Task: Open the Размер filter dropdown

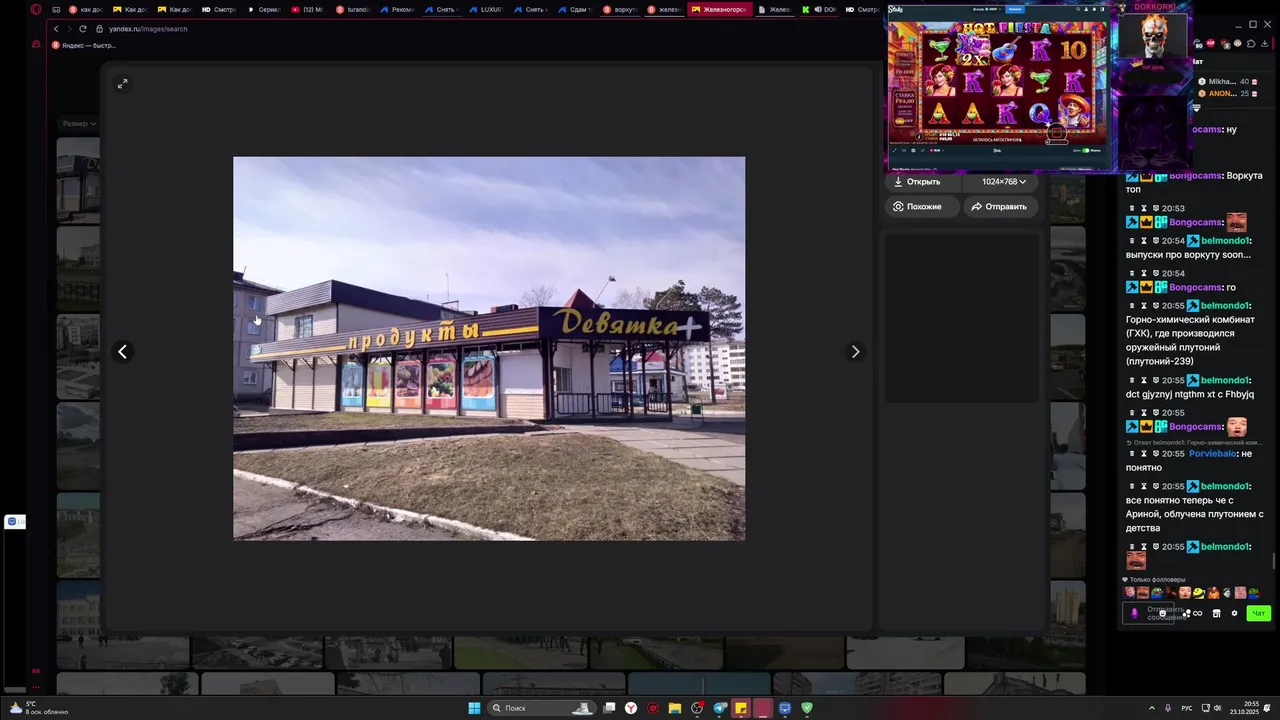Action: [78, 124]
